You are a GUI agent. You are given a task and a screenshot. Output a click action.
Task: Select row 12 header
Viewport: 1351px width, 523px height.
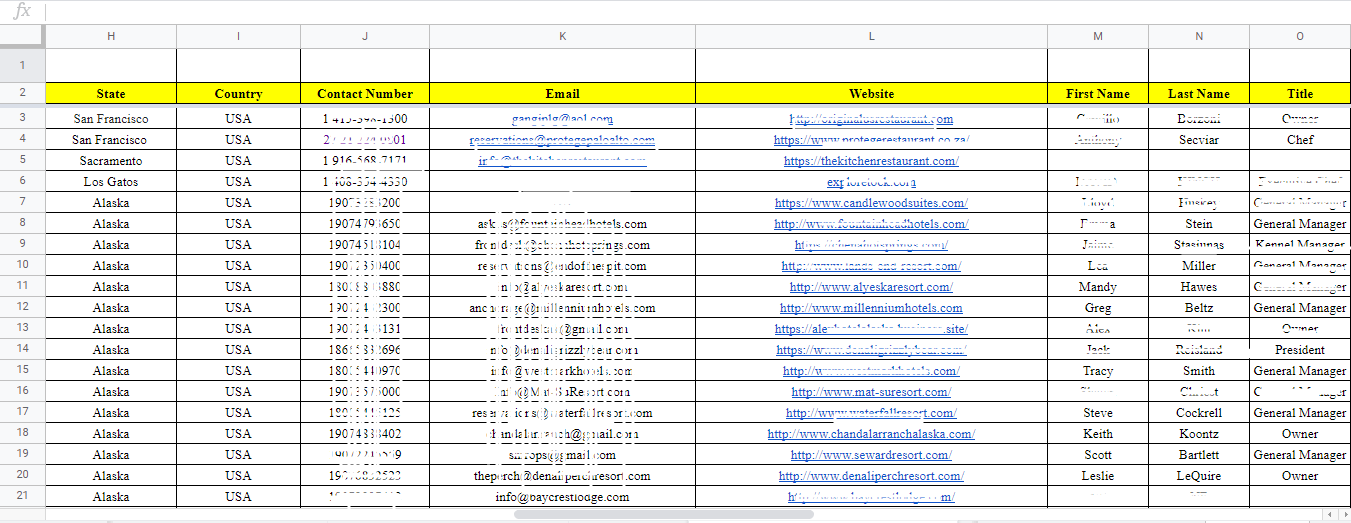click(x=22, y=307)
